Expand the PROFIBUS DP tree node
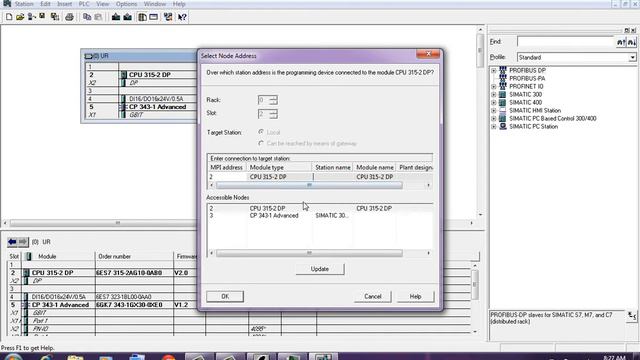The image size is (640, 360). tap(494, 70)
